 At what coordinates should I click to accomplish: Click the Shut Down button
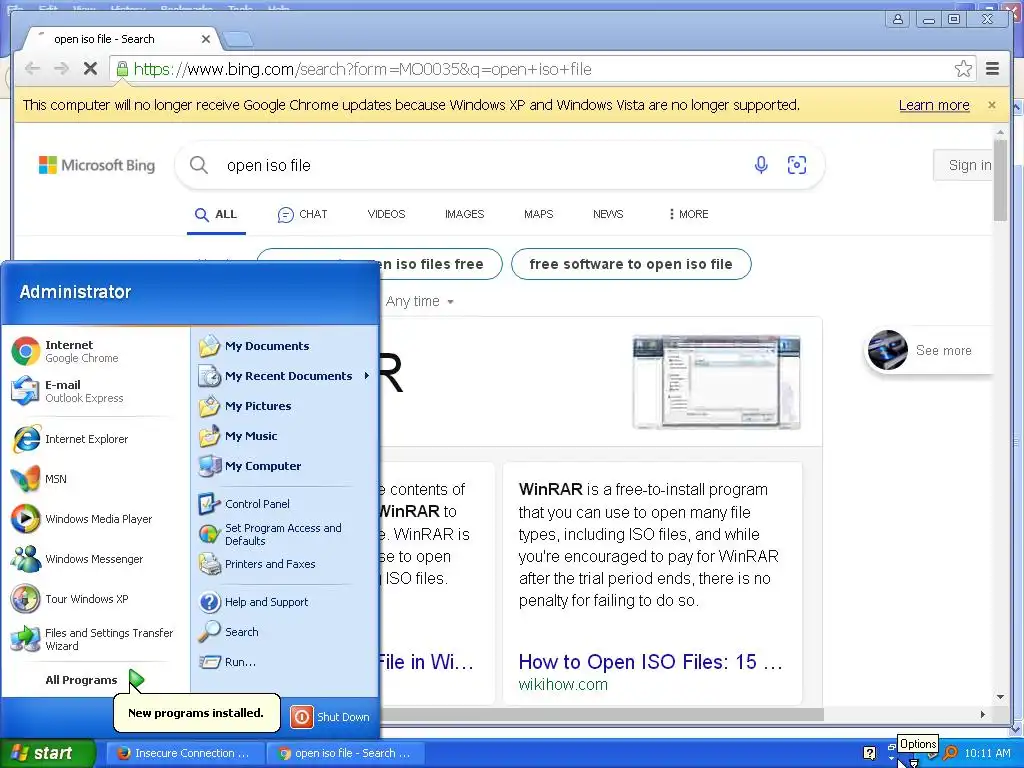point(331,716)
